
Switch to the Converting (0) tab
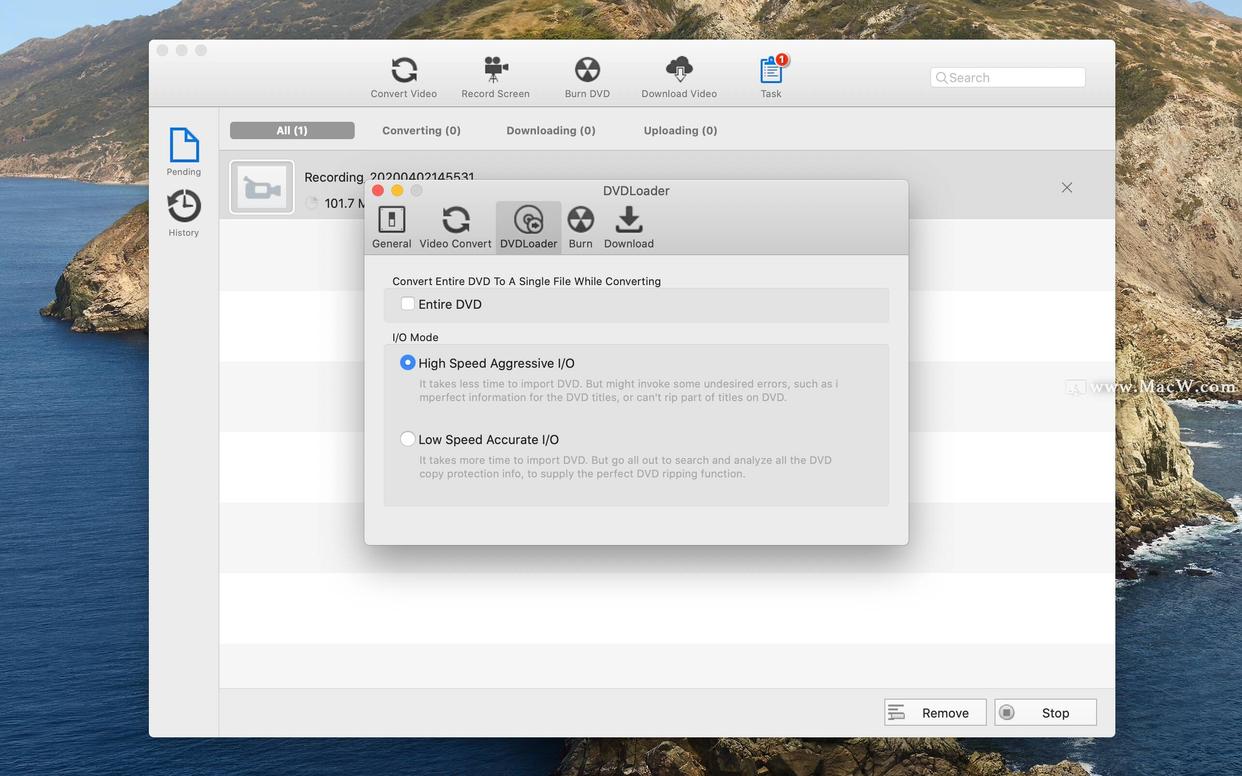(x=421, y=131)
